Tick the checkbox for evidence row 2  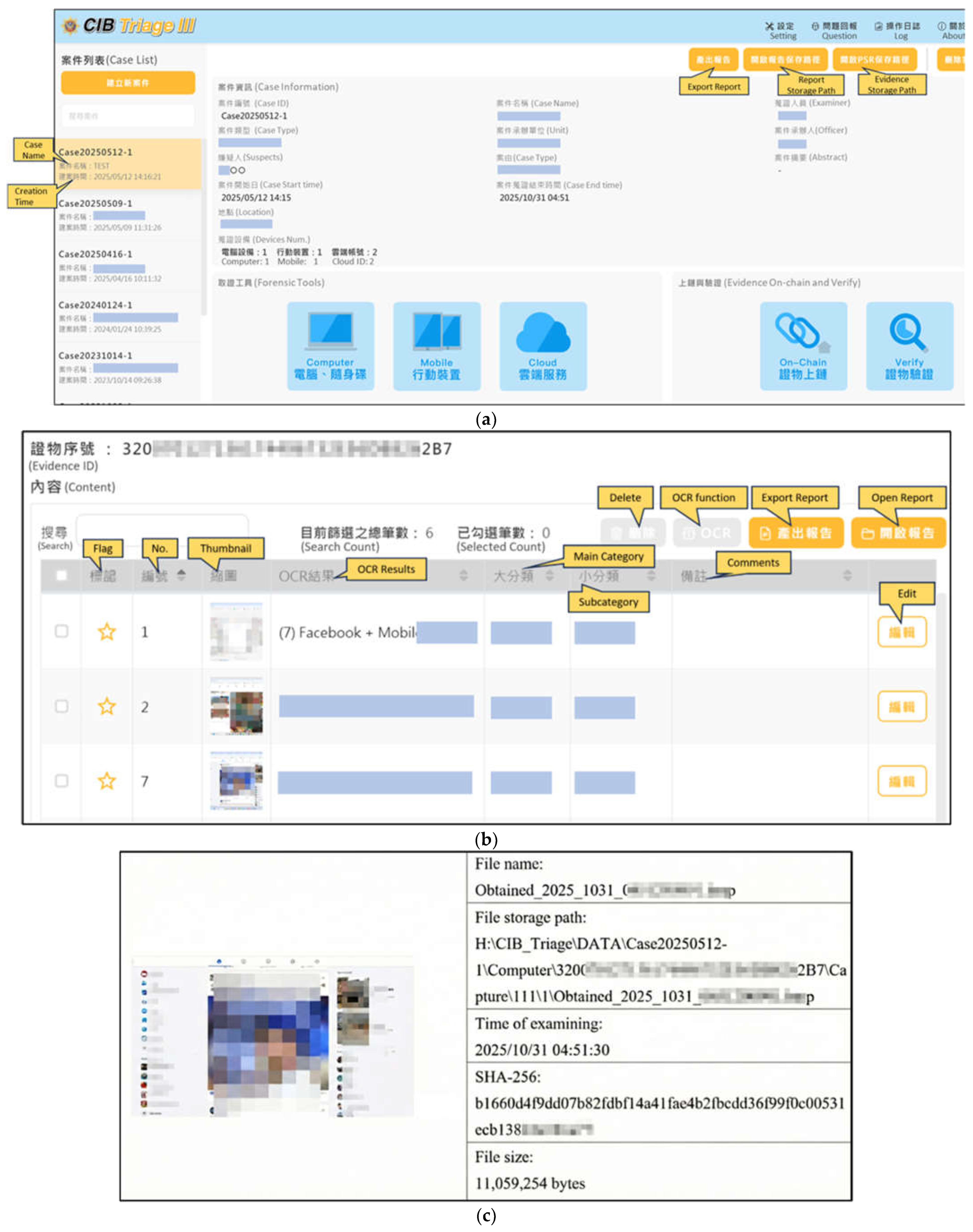[61, 707]
